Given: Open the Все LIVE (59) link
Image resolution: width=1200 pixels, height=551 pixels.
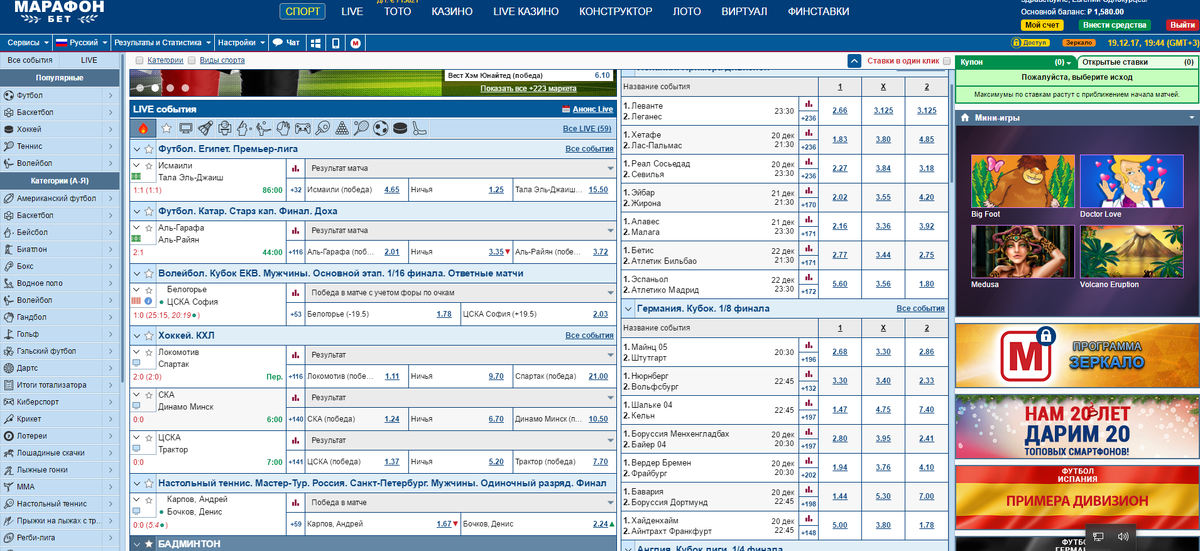Looking at the screenshot, I should pos(587,128).
